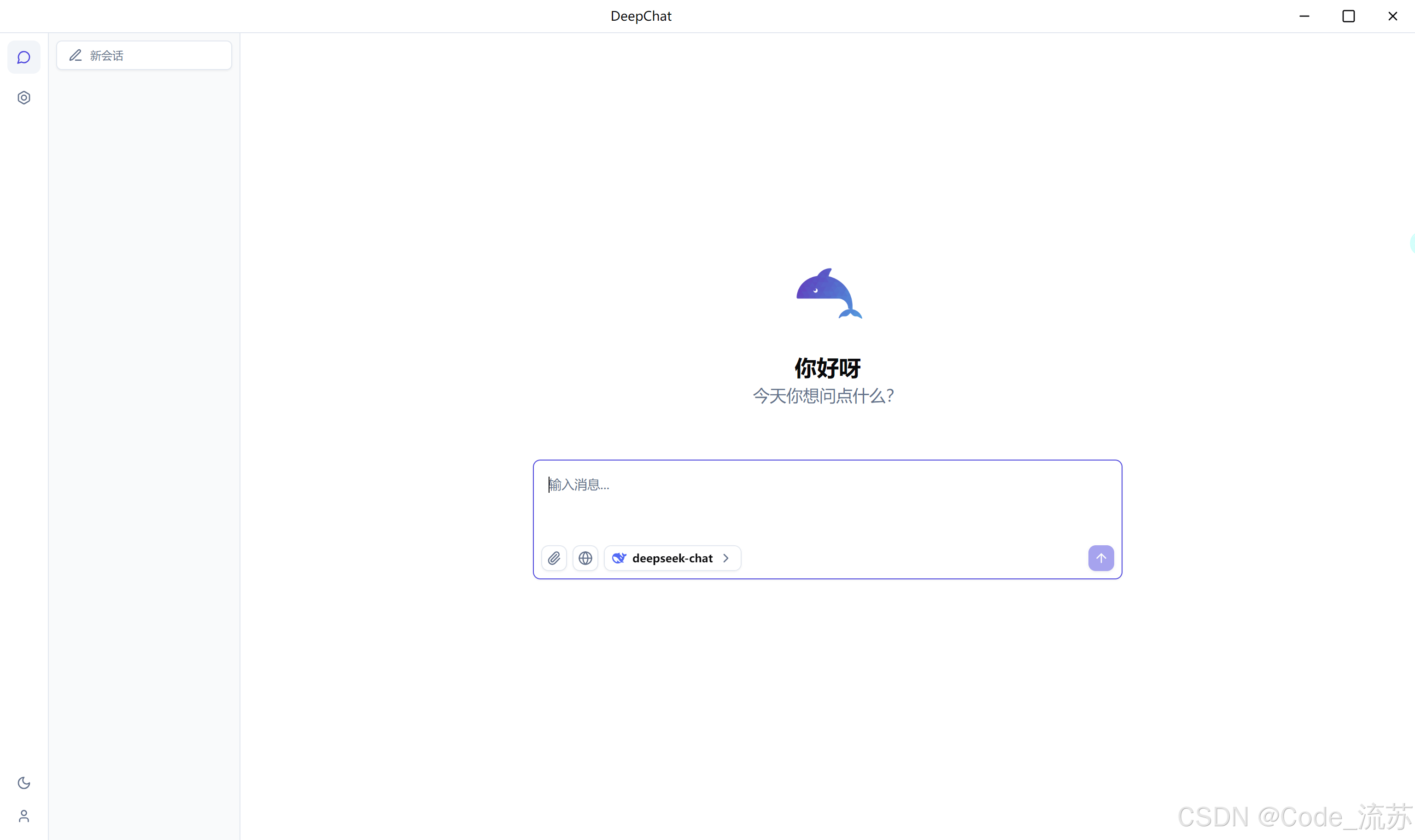Open settings via the hexagon gear icon
The image size is (1415, 840).
(x=24, y=98)
